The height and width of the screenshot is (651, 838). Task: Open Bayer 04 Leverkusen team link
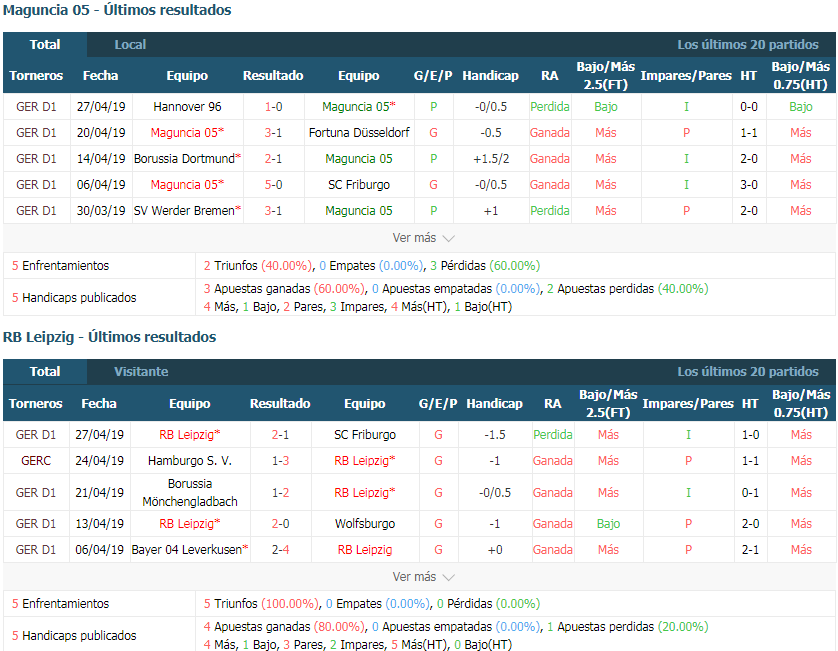(x=187, y=549)
